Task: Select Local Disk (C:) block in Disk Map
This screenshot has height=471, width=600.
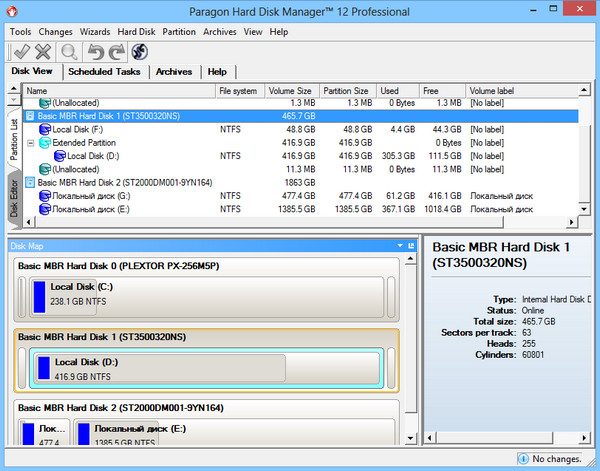Action: [207, 297]
